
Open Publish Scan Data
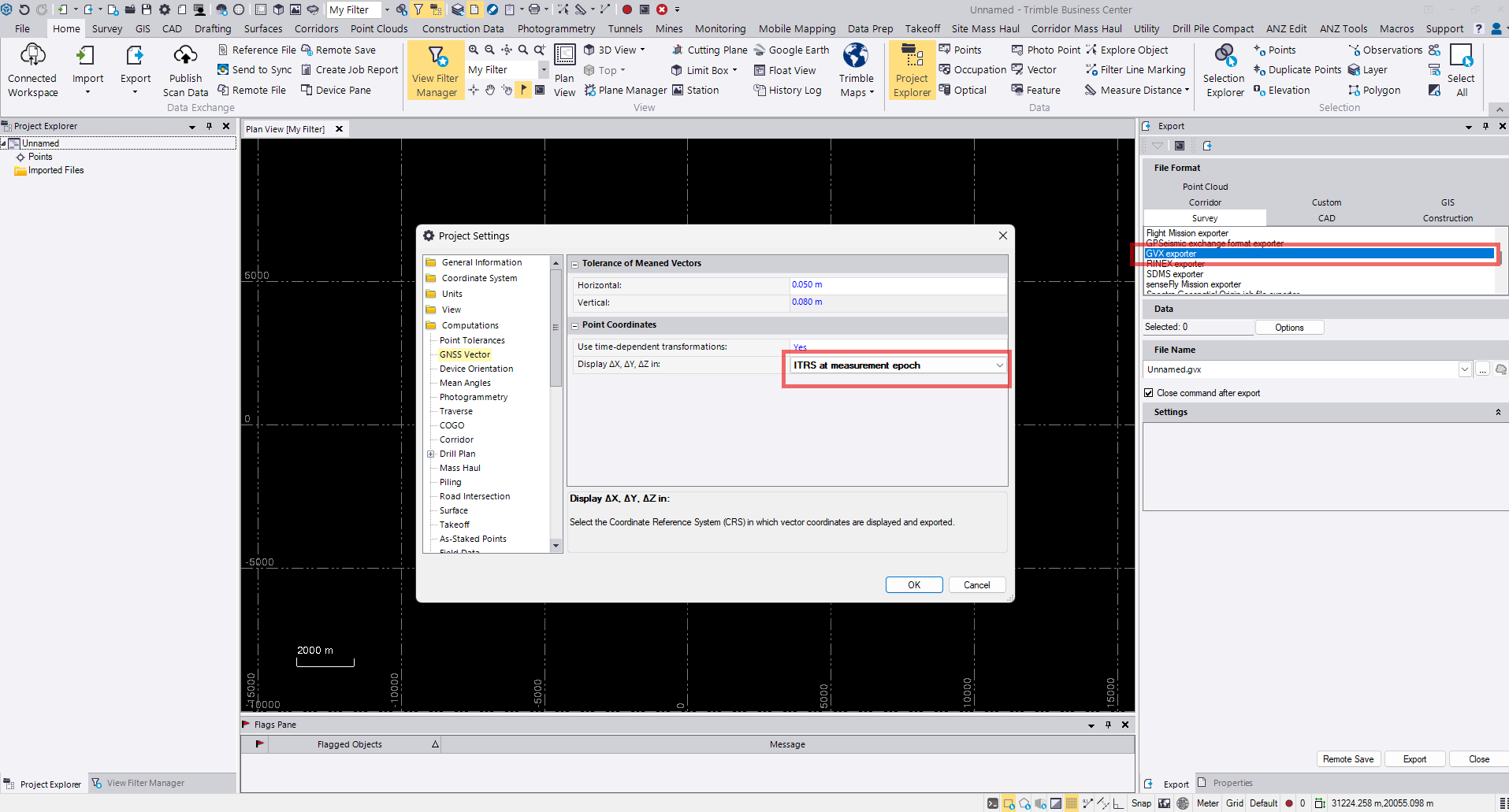point(185,70)
